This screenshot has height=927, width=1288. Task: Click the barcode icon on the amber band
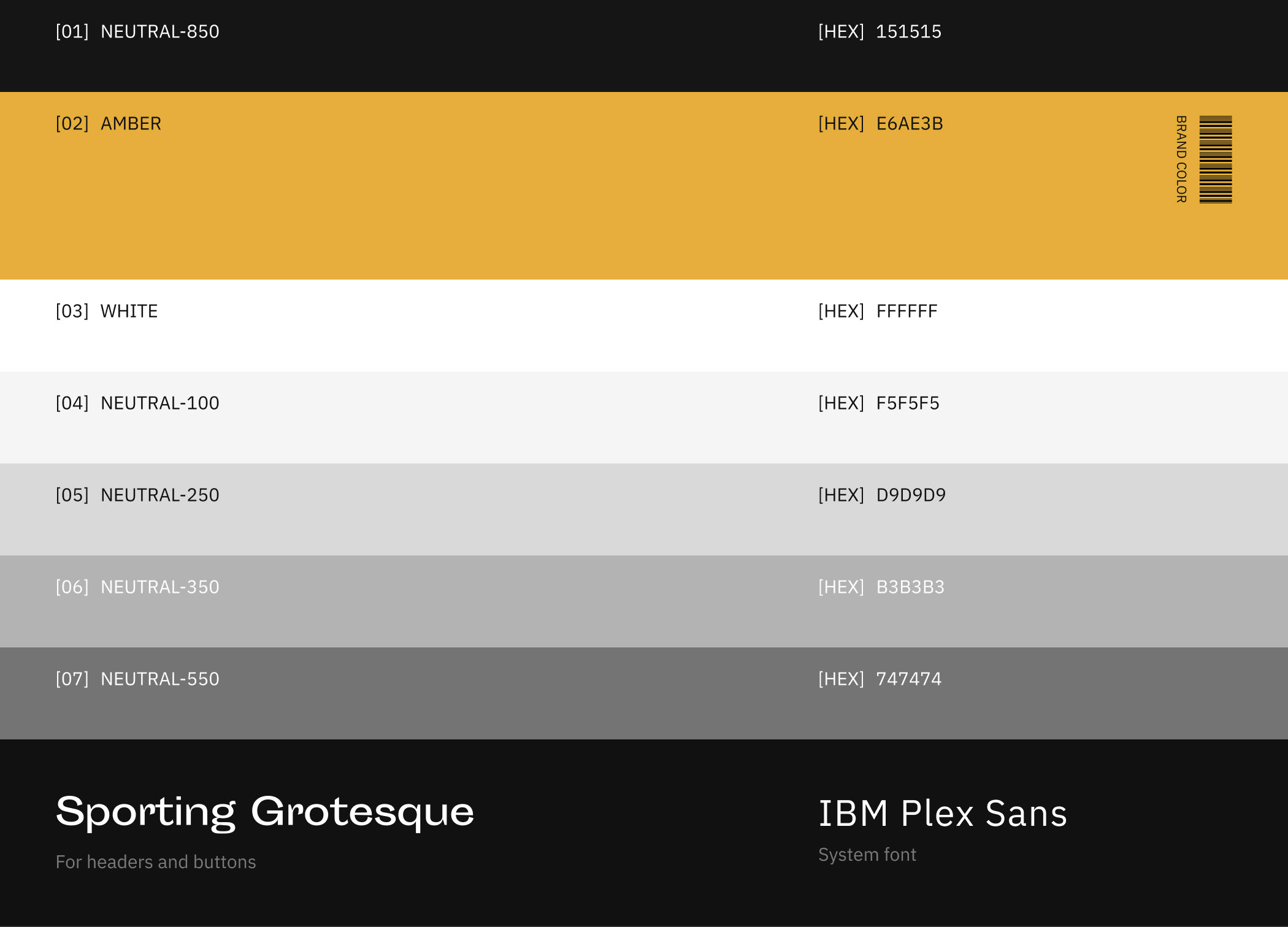(x=1215, y=159)
